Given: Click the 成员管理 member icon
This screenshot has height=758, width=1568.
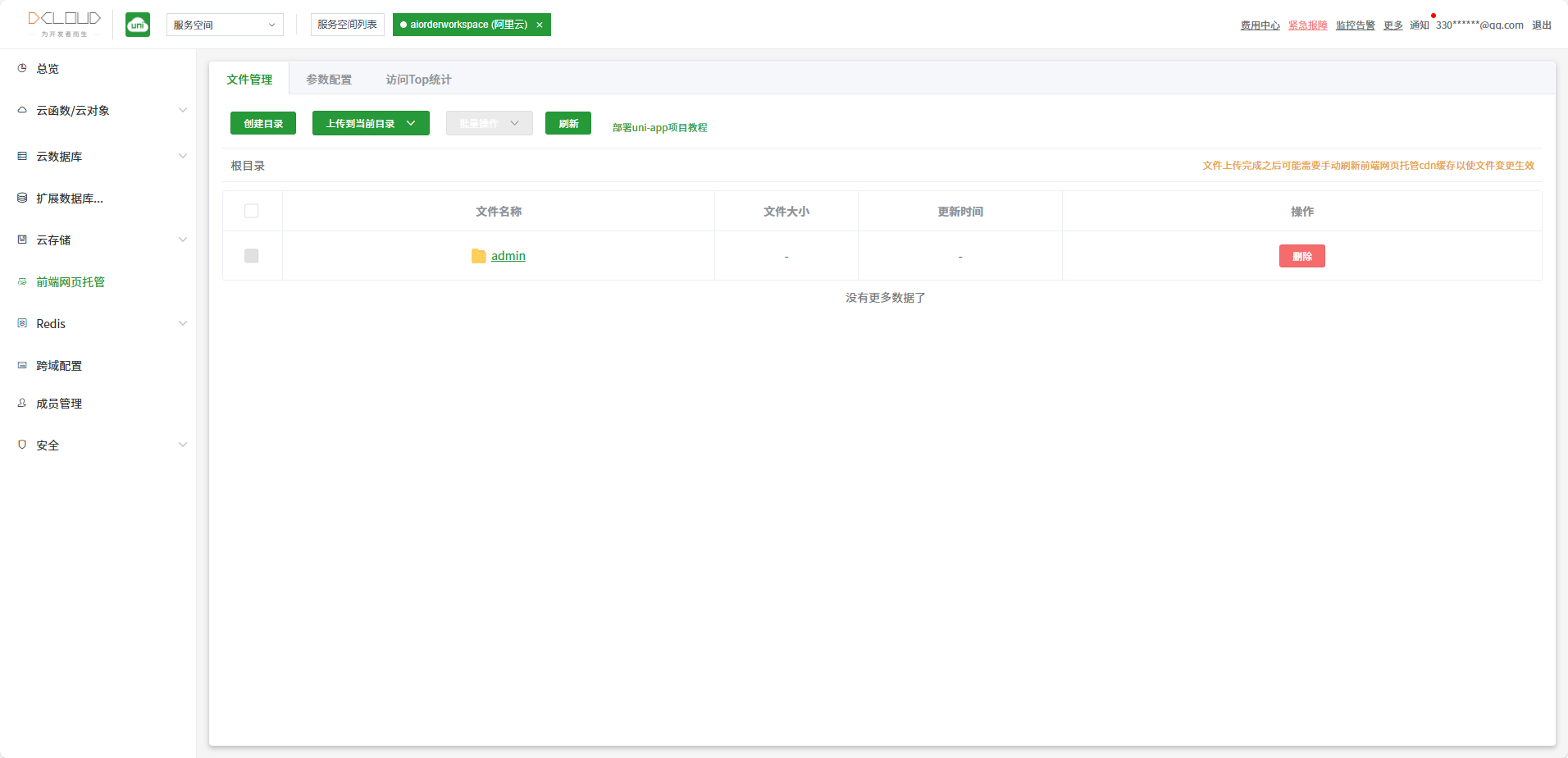Looking at the screenshot, I should 22,404.
